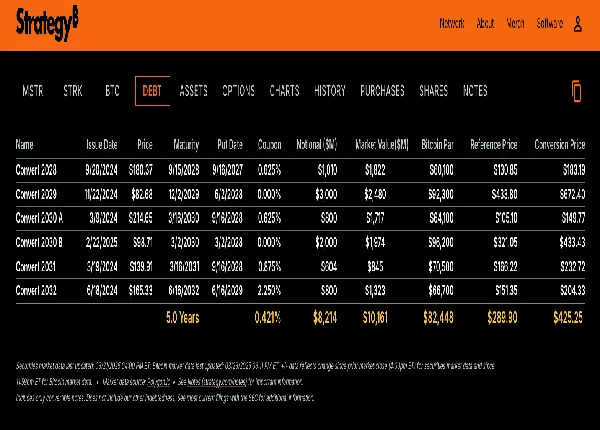Click the $82,448 Bitcoin par total

click(x=439, y=318)
